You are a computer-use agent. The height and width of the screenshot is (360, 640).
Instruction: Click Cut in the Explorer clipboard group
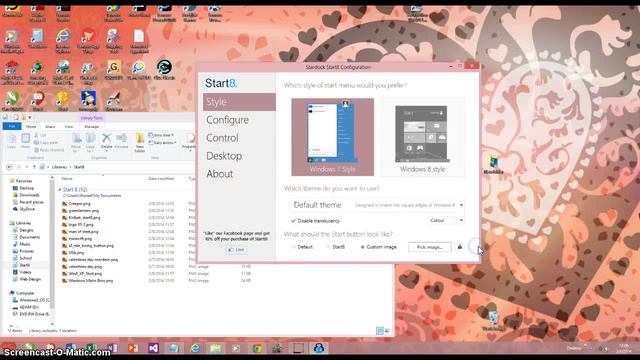(40, 135)
